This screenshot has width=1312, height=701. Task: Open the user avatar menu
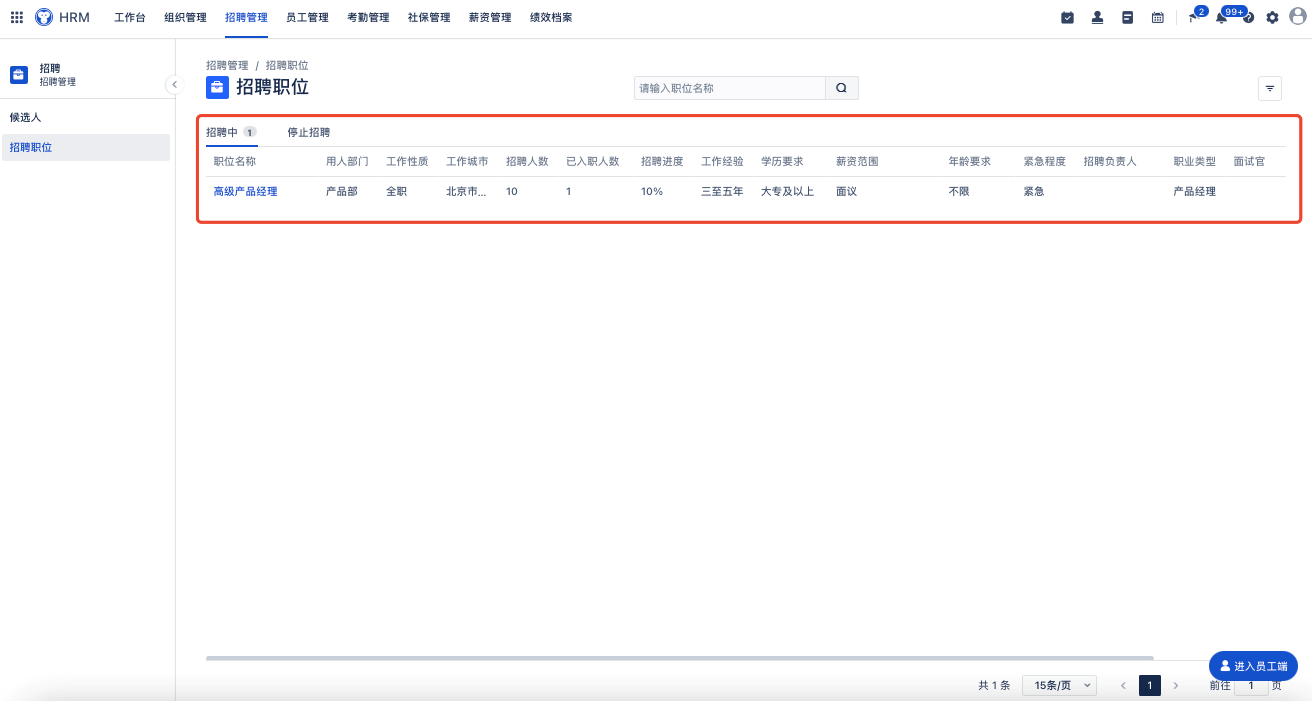(x=1298, y=17)
